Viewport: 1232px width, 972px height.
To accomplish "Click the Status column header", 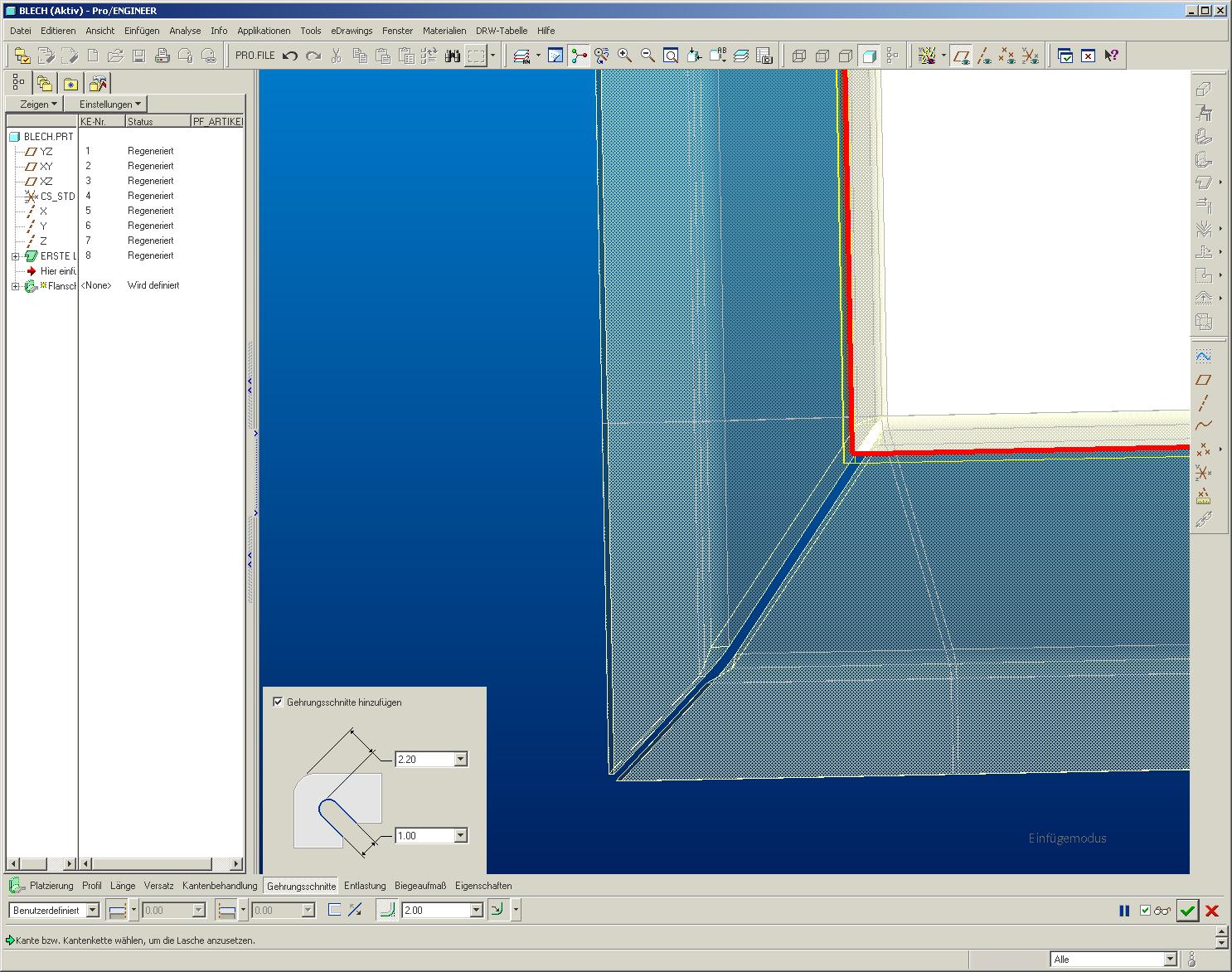I will point(158,121).
